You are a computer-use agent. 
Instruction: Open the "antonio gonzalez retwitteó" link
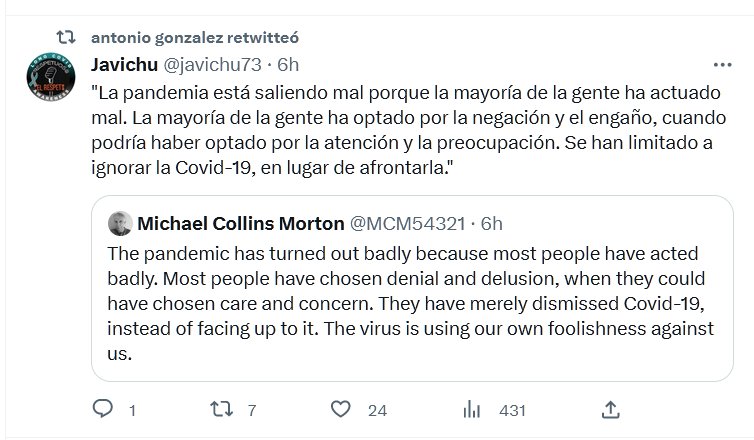[x=195, y=37]
